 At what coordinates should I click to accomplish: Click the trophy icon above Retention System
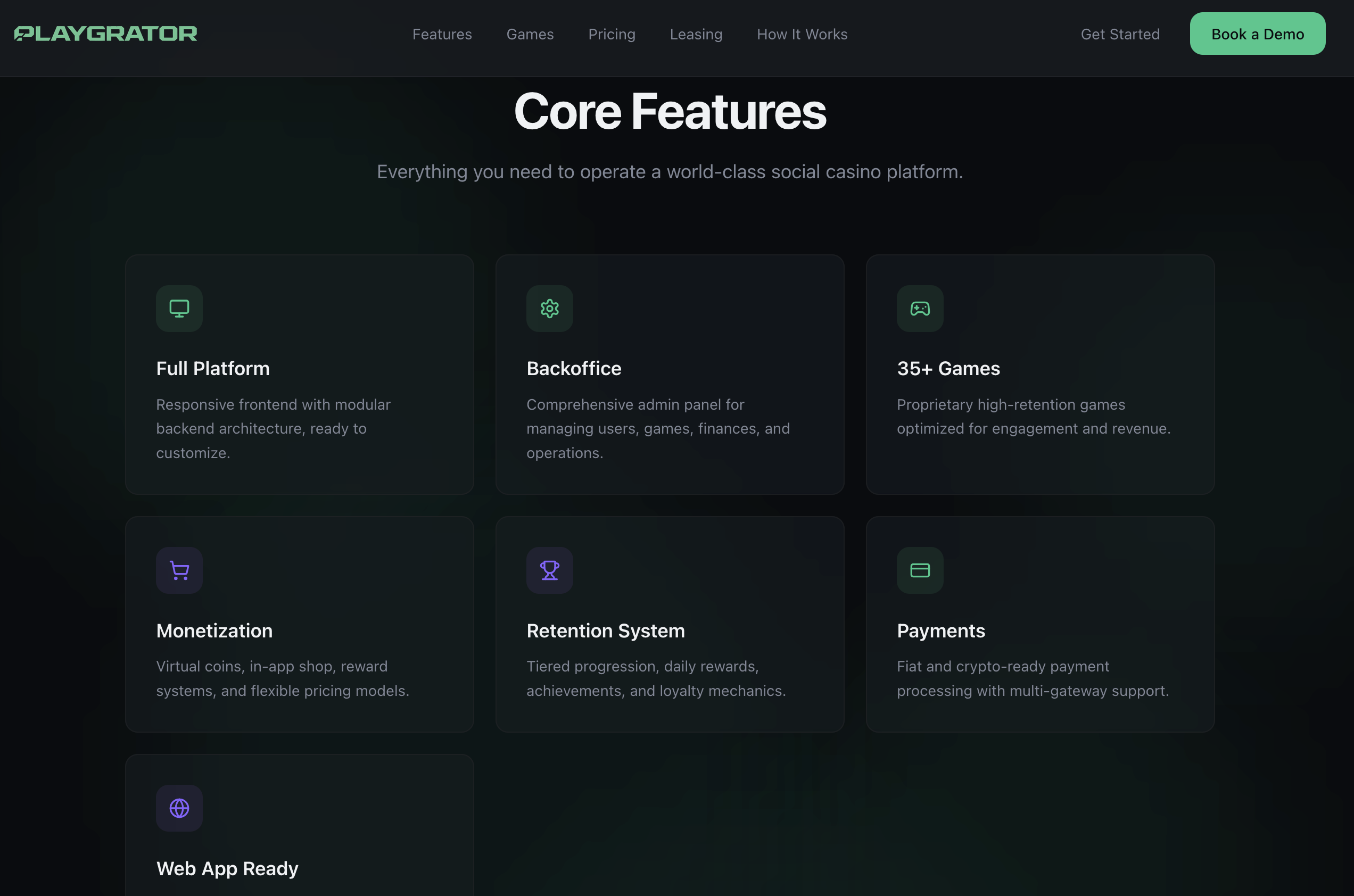tap(549, 570)
